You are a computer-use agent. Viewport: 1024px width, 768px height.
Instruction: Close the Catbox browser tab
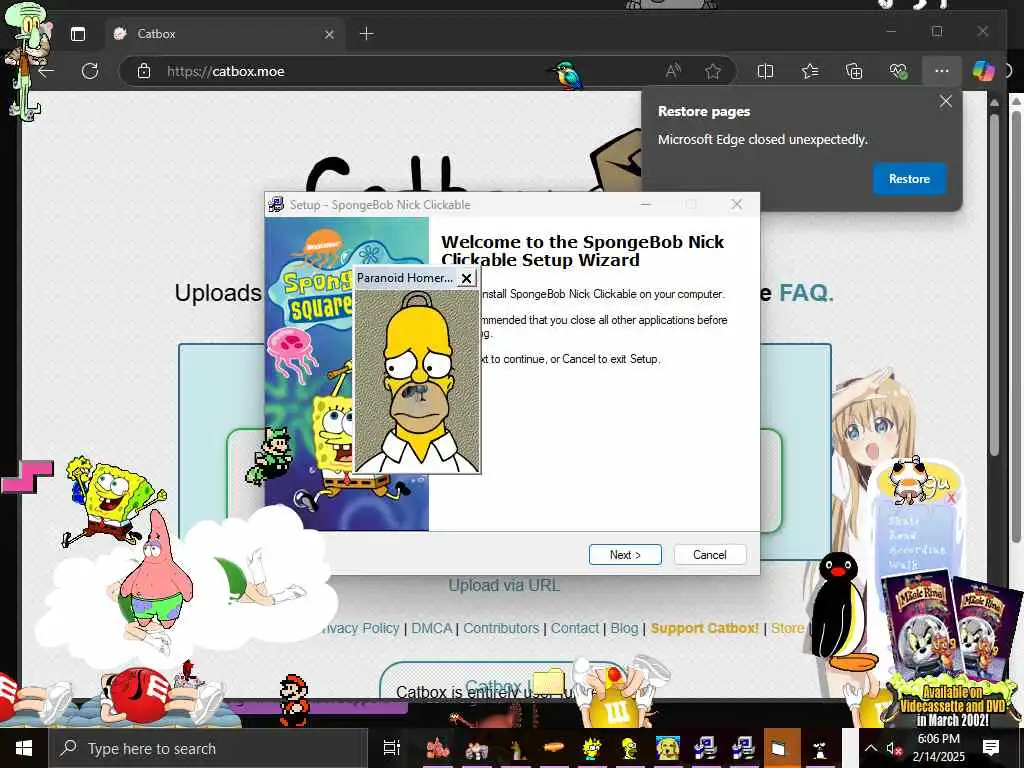point(329,34)
